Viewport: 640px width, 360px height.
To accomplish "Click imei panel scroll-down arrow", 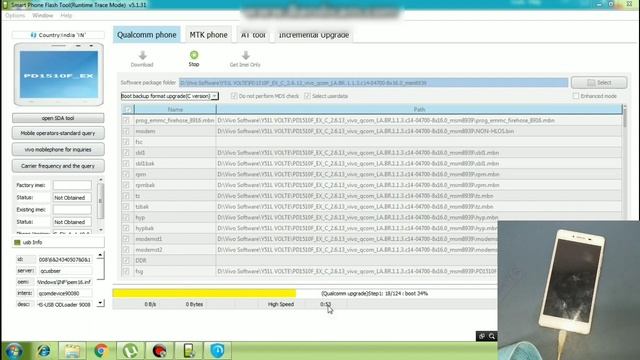I will [x=100, y=230].
